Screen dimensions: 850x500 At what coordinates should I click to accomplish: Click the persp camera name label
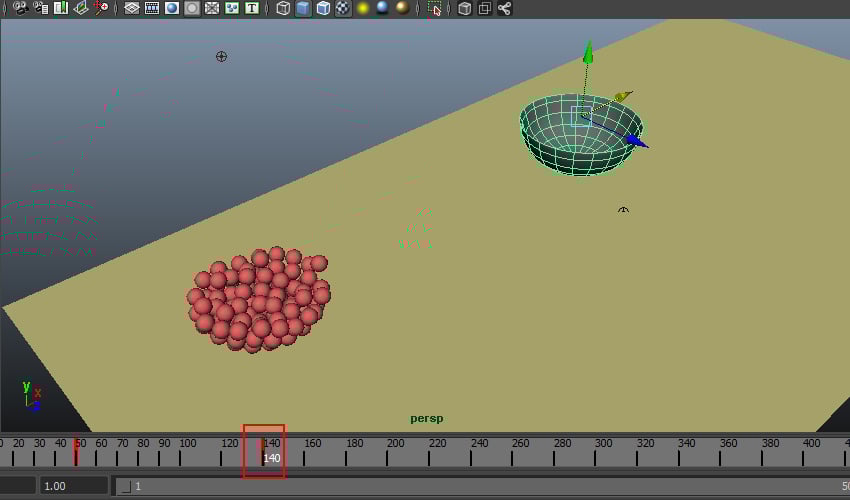[x=427, y=419]
